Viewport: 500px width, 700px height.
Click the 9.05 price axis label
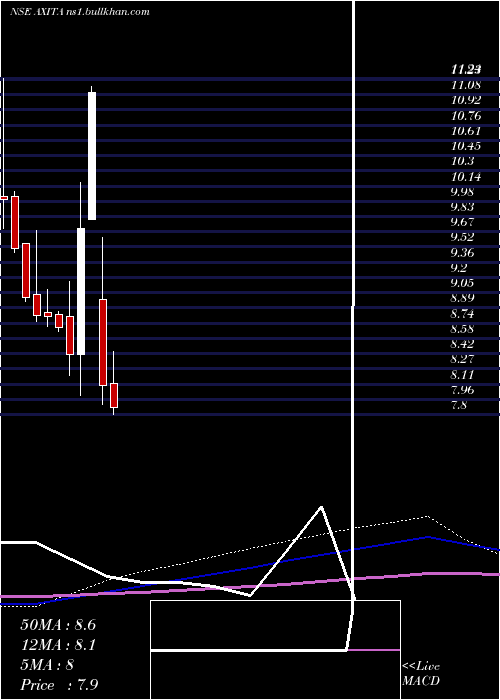(x=462, y=283)
